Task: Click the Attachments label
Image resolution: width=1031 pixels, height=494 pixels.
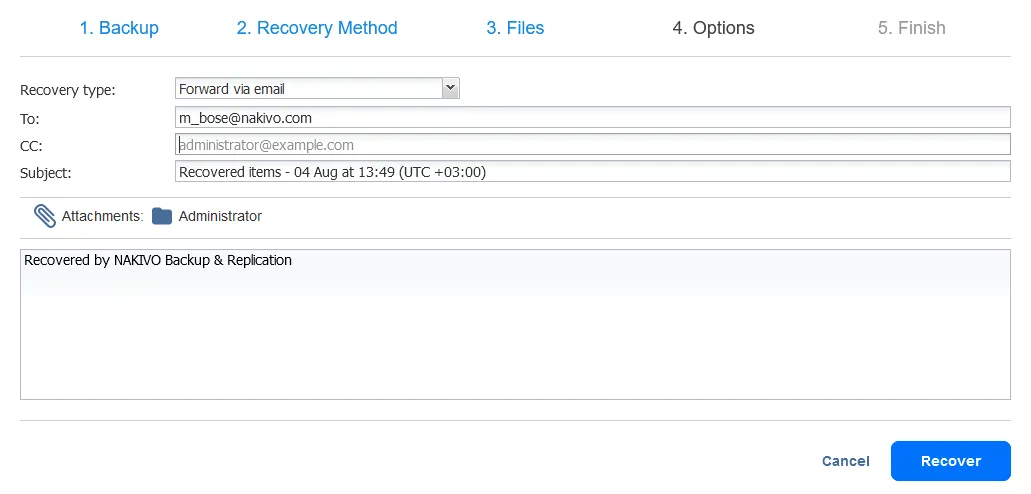Action: [x=102, y=216]
